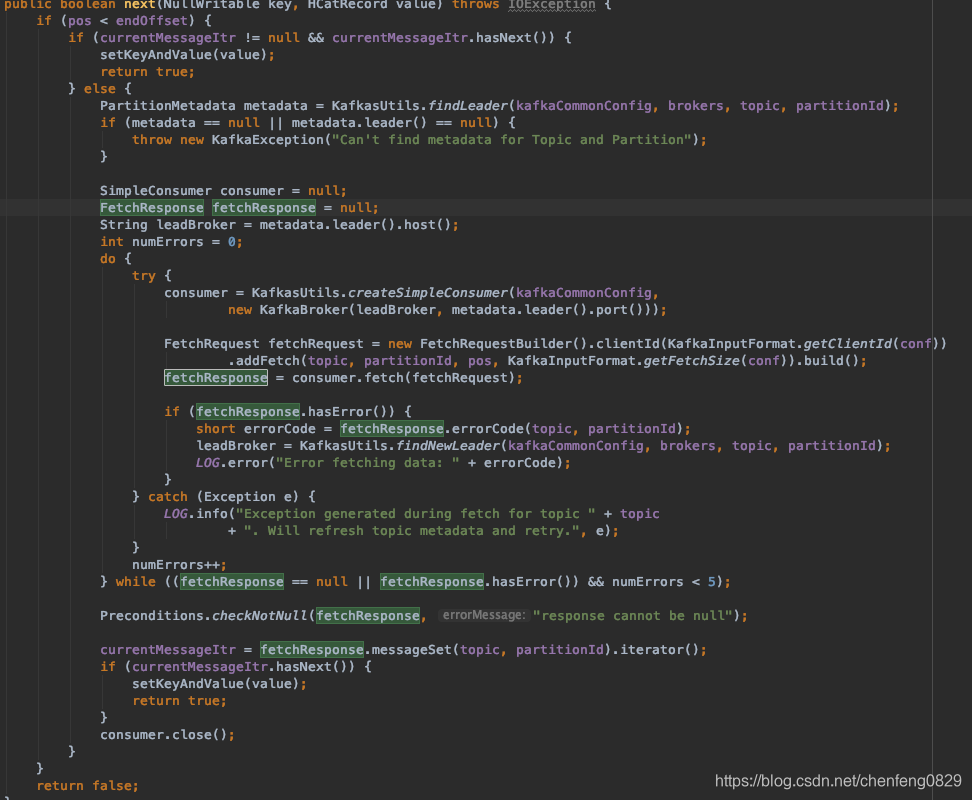Click the throw keyword
Image resolution: width=972 pixels, height=800 pixels.
[x=152, y=139]
